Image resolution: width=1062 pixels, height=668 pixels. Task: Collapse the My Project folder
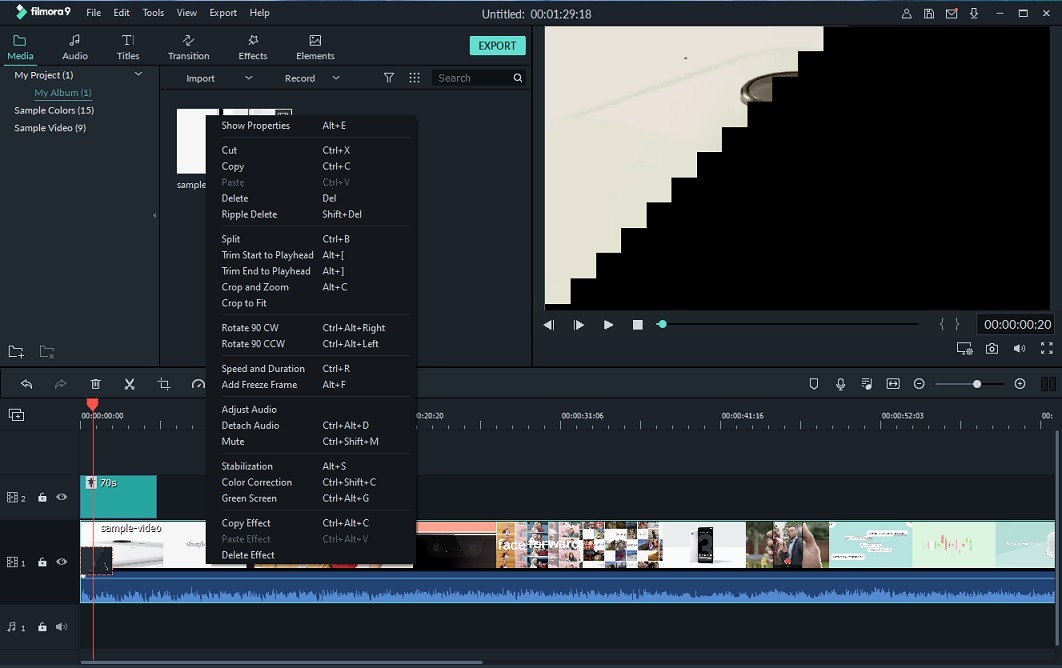point(138,75)
